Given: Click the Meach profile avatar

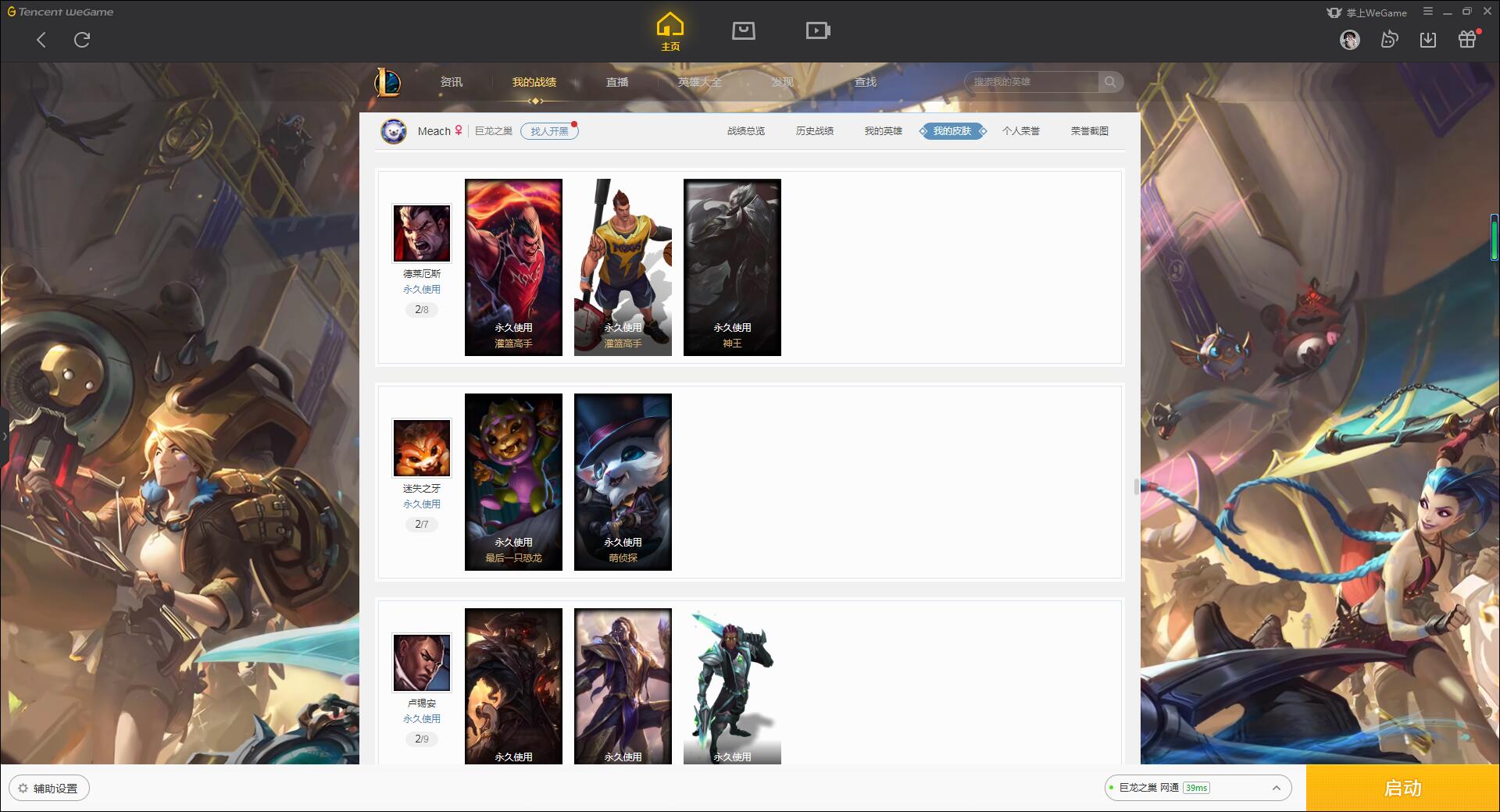Looking at the screenshot, I should pyautogui.click(x=394, y=131).
